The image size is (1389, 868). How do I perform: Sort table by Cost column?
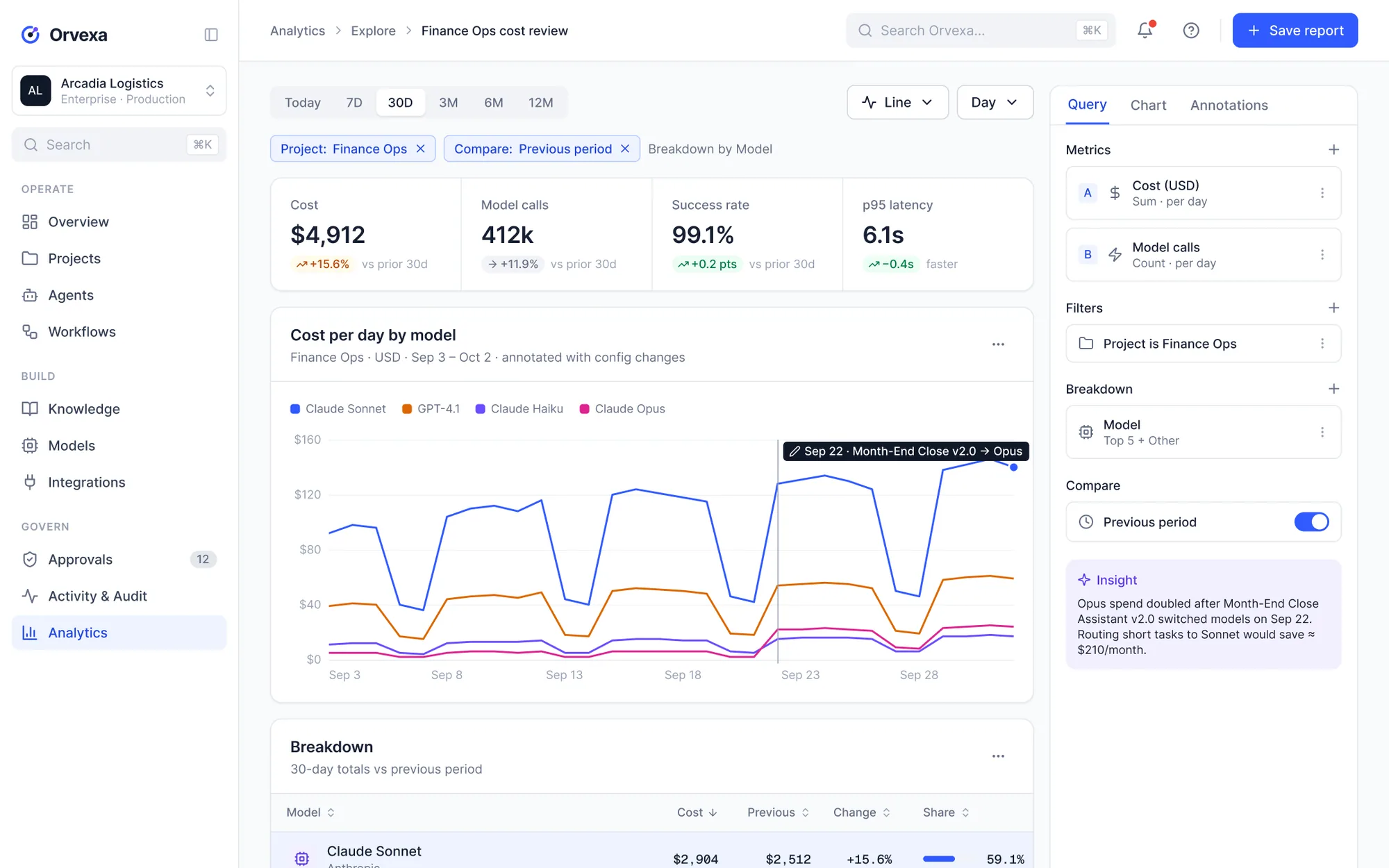coord(697,812)
